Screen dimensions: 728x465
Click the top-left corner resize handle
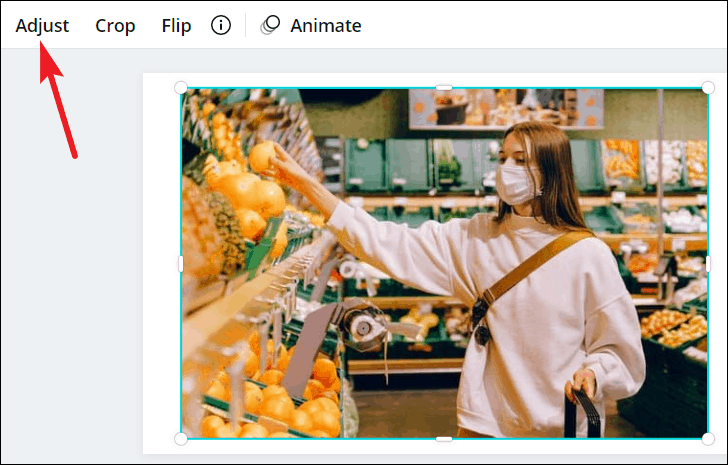pos(181,87)
